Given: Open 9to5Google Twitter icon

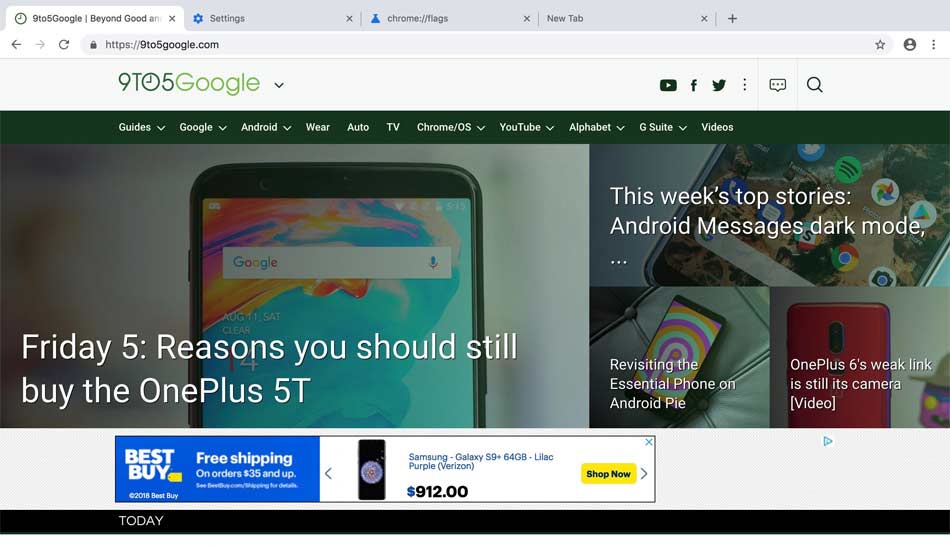Looking at the screenshot, I should pyautogui.click(x=719, y=85).
